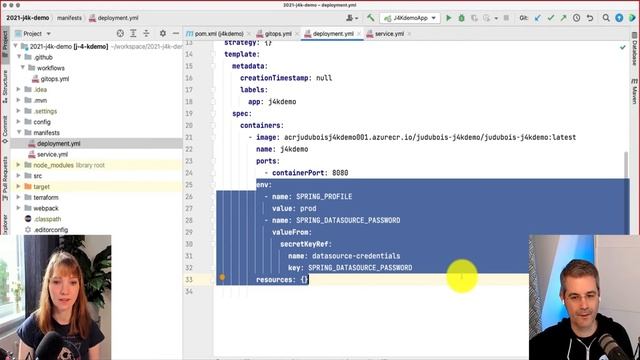Expand All in the Project panel
The height and width of the screenshot is (360, 640).
click(x=133, y=33)
